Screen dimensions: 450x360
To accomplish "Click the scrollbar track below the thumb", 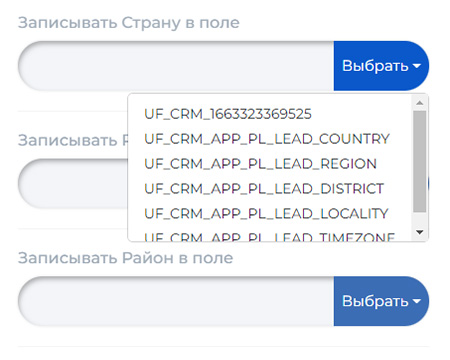I will pos(420,219).
